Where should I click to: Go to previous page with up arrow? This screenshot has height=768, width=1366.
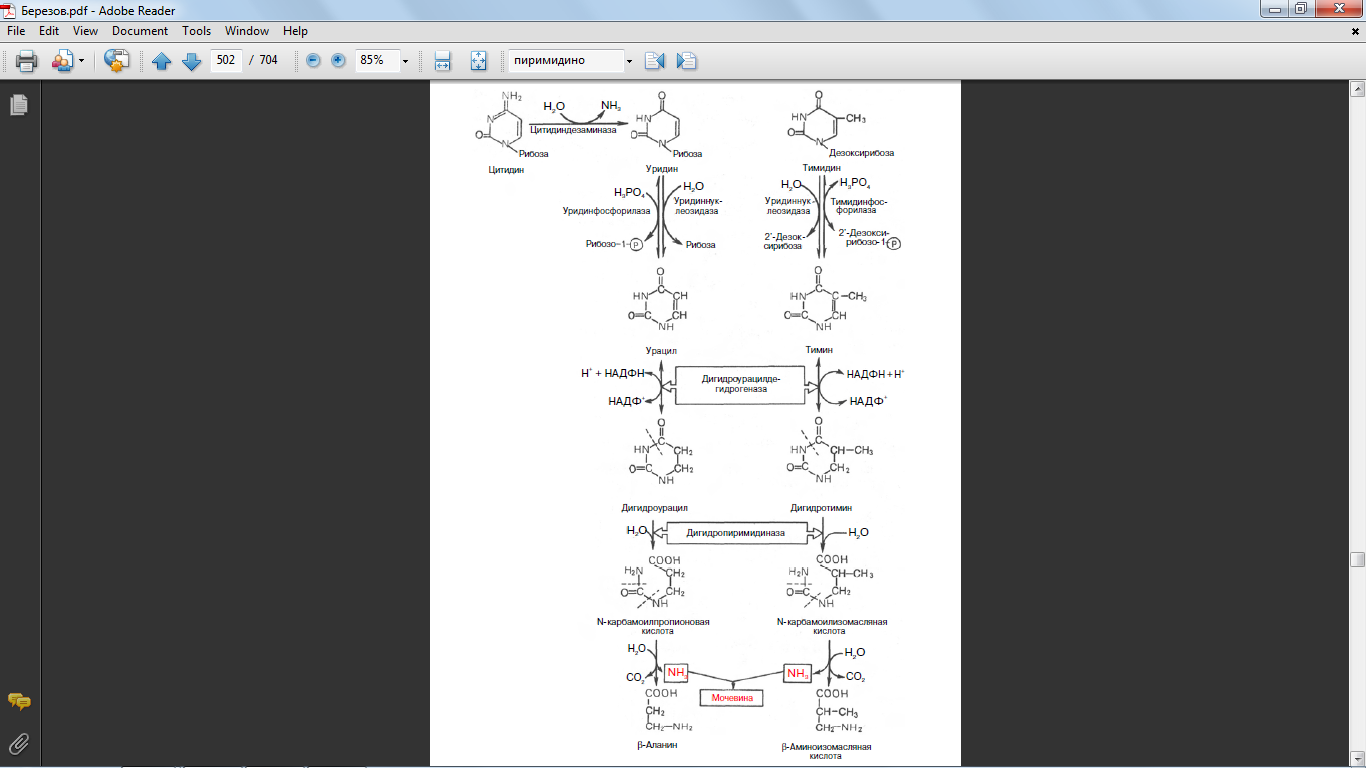pos(162,61)
